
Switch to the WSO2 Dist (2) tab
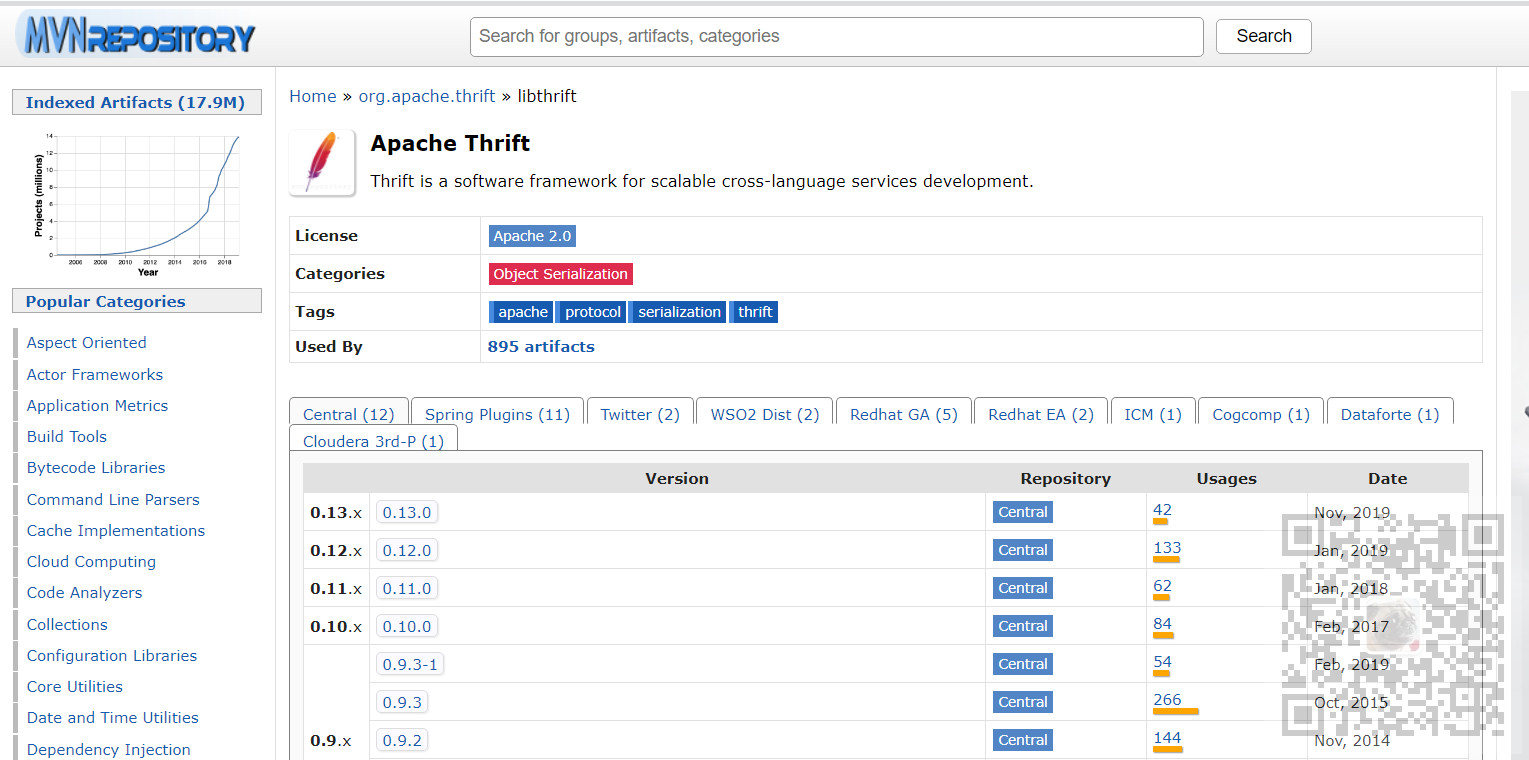[765, 414]
